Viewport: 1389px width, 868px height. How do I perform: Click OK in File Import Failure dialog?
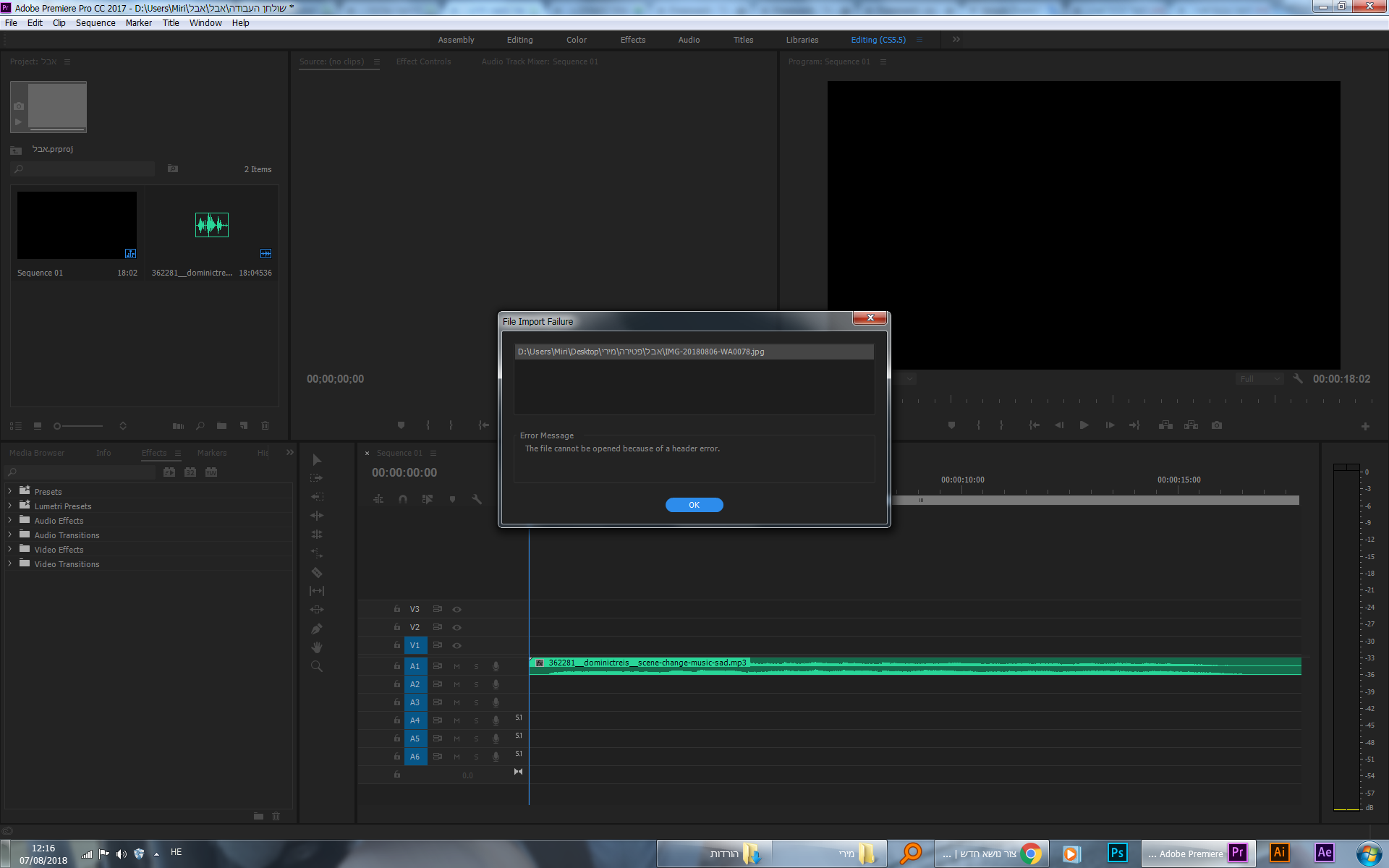pos(694,505)
